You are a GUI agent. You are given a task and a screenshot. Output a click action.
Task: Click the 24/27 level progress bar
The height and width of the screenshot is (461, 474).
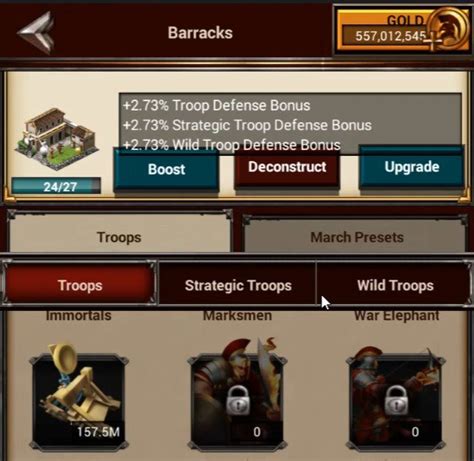[56, 186]
